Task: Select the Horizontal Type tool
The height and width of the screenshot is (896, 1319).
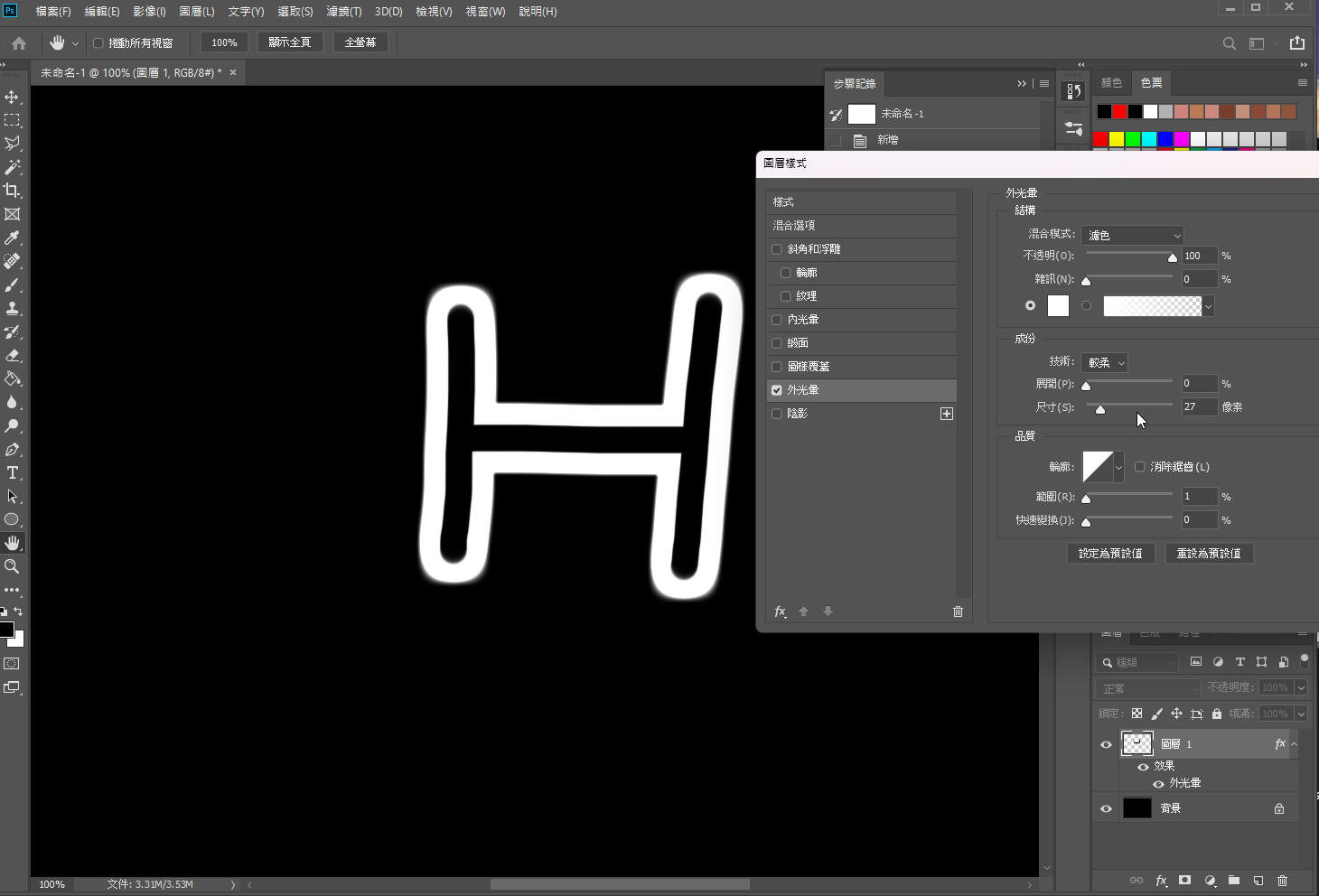Action: (x=12, y=472)
